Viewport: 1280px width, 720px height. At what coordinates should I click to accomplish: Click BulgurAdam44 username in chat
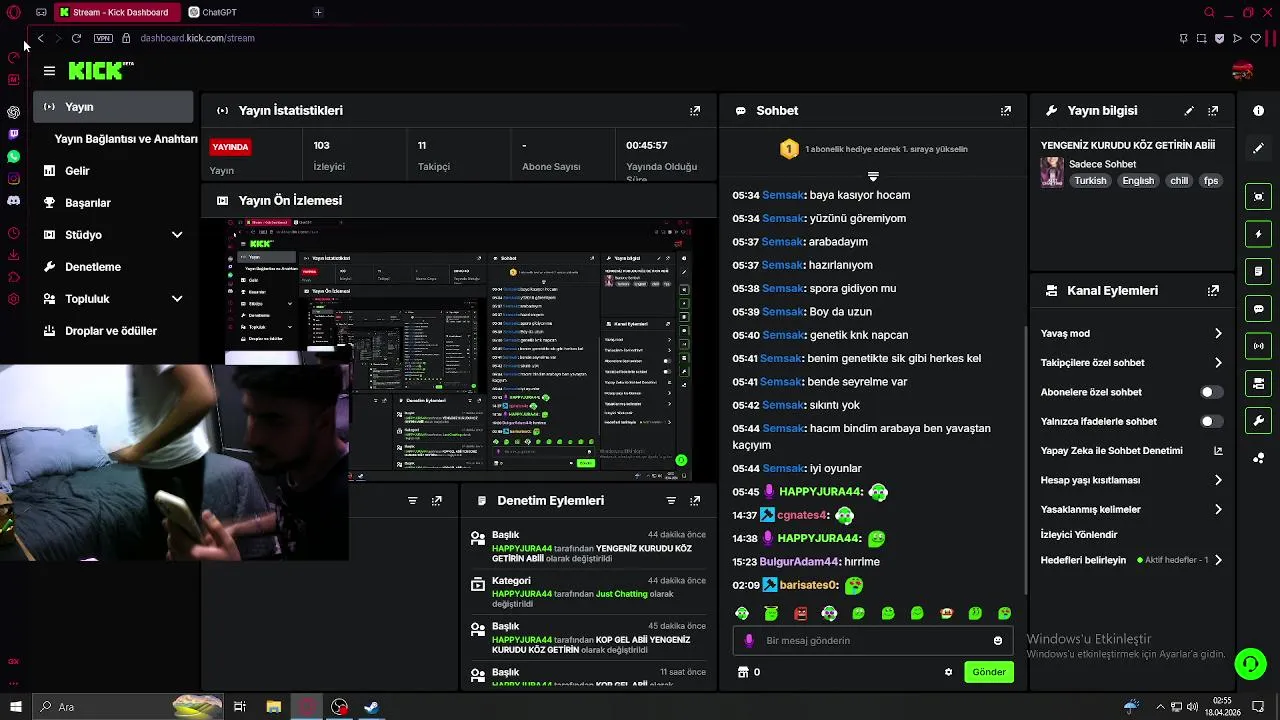(799, 562)
